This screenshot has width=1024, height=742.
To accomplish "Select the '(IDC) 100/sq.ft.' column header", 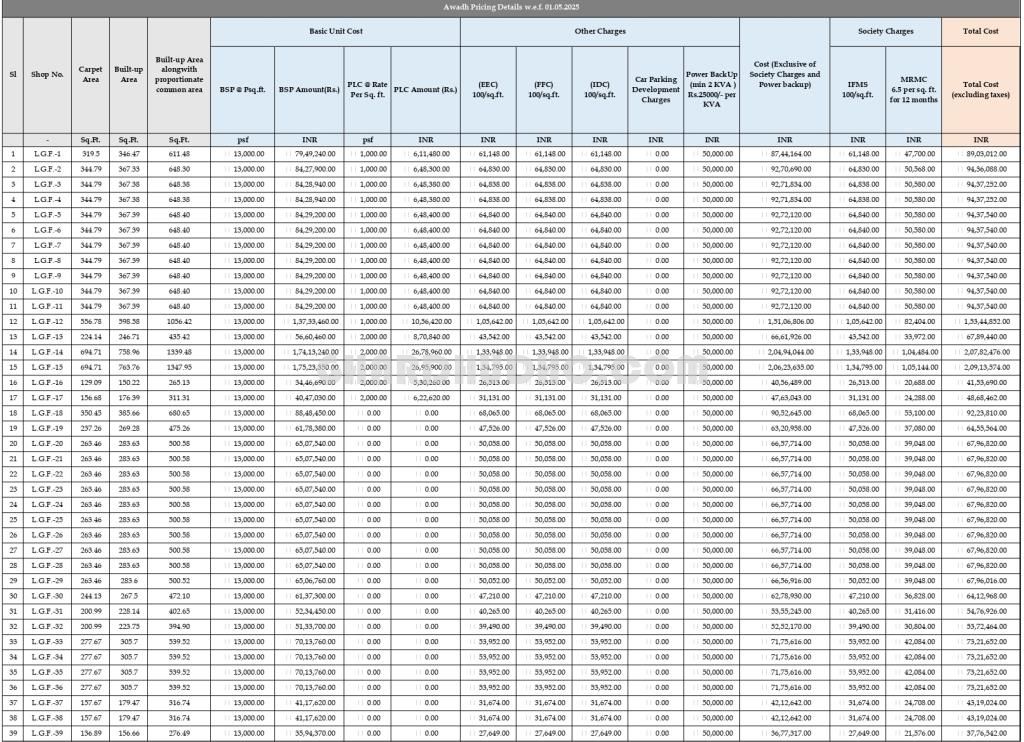I will (600, 89).
